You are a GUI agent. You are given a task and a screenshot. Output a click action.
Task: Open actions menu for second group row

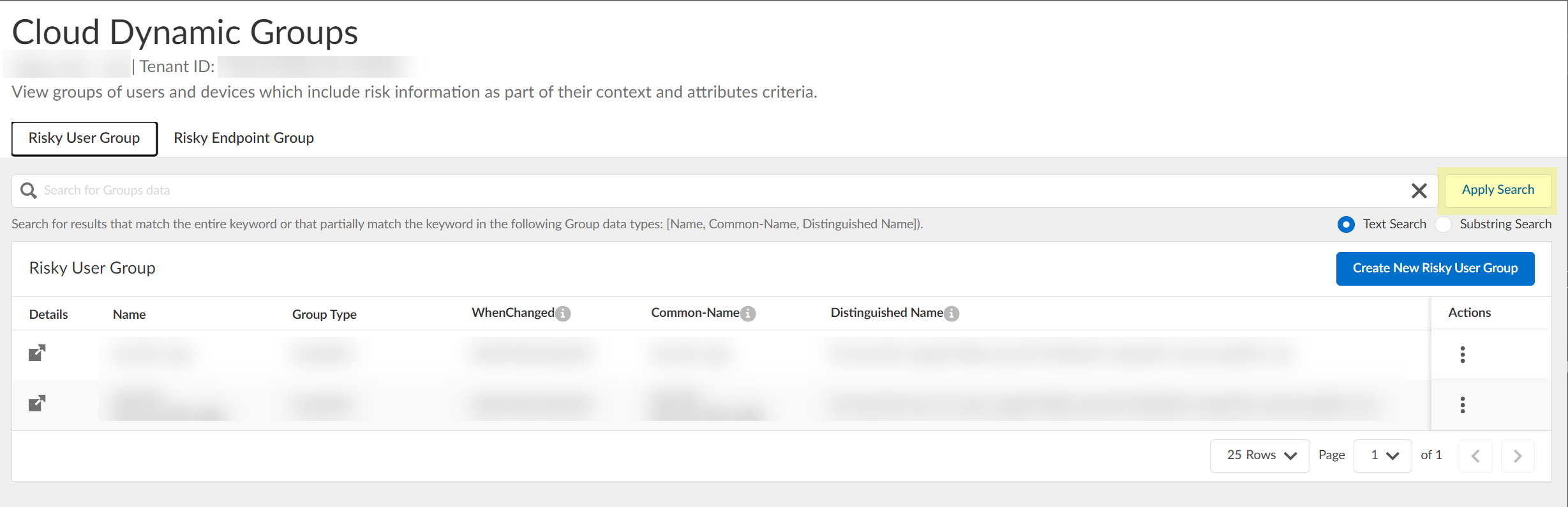1462,405
